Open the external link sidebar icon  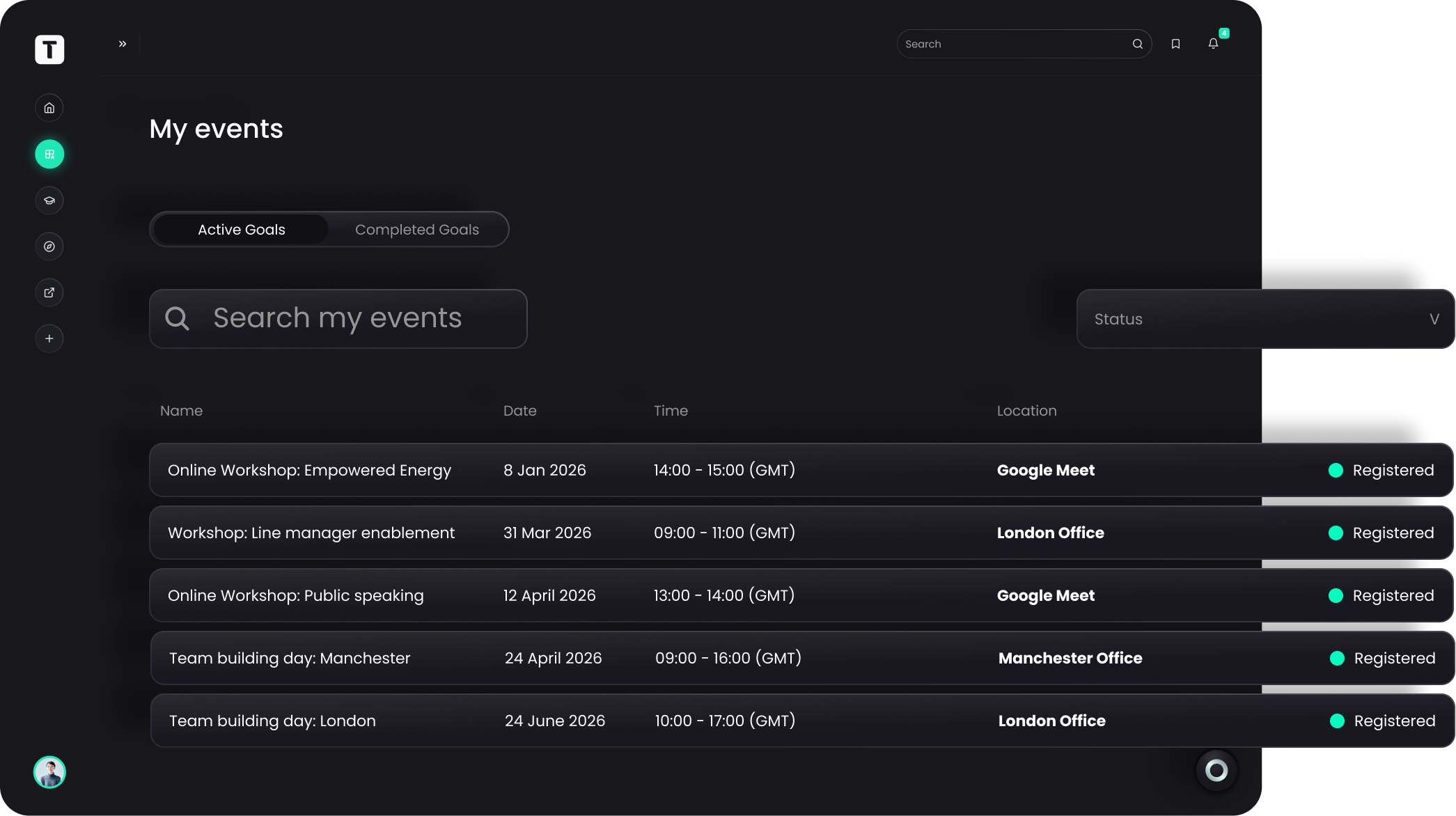[49, 292]
